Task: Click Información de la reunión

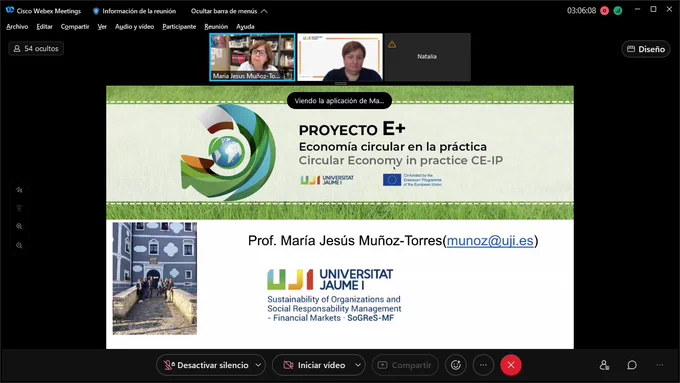Action: click(x=134, y=11)
